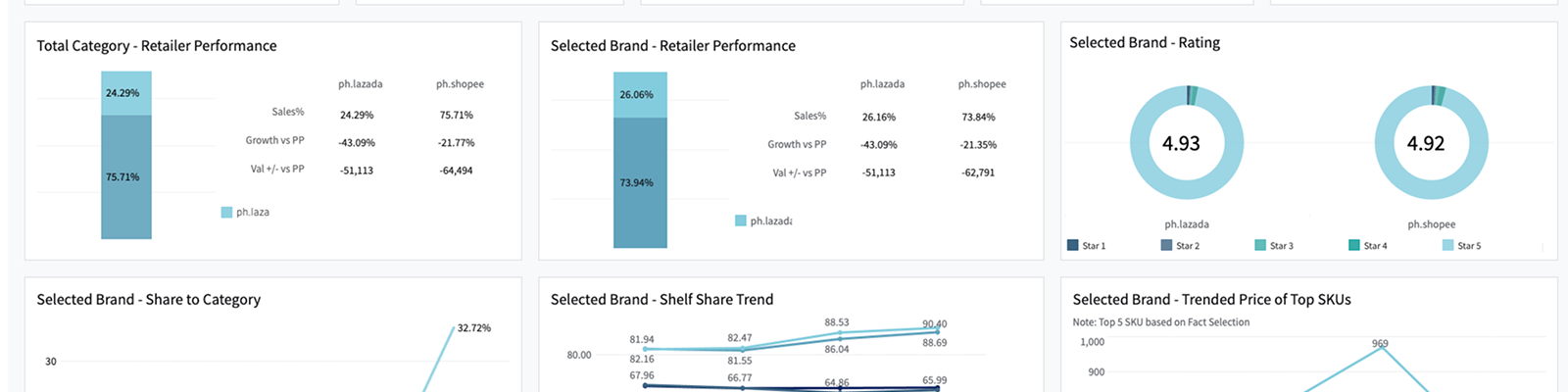Select the 26.06% bar segment
1568x392 pixels.
click(x=640, y=95)
